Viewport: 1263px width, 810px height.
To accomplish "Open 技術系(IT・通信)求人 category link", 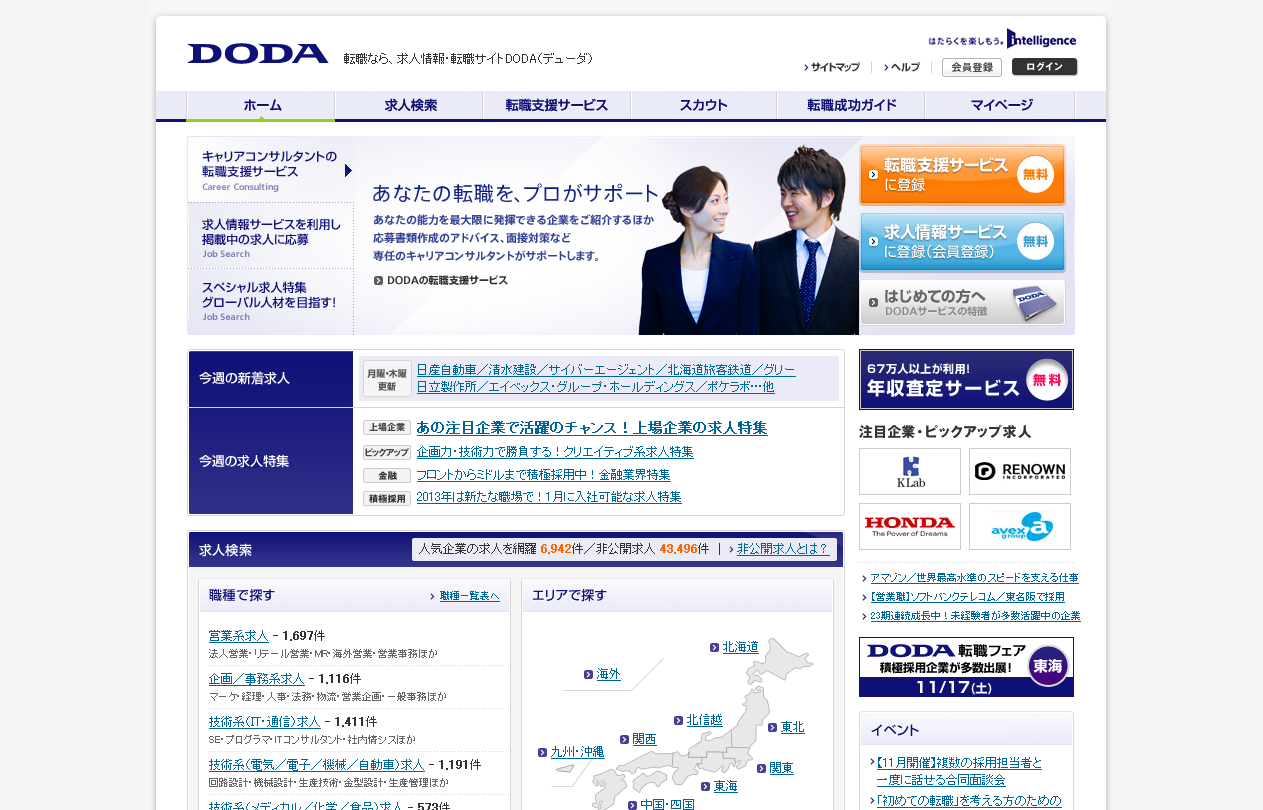I will click(265, 722).
